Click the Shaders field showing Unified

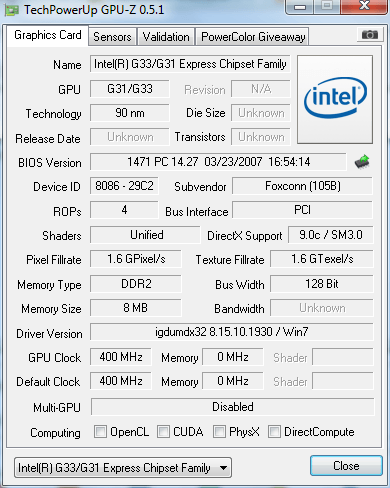click(x=145, y=235)
